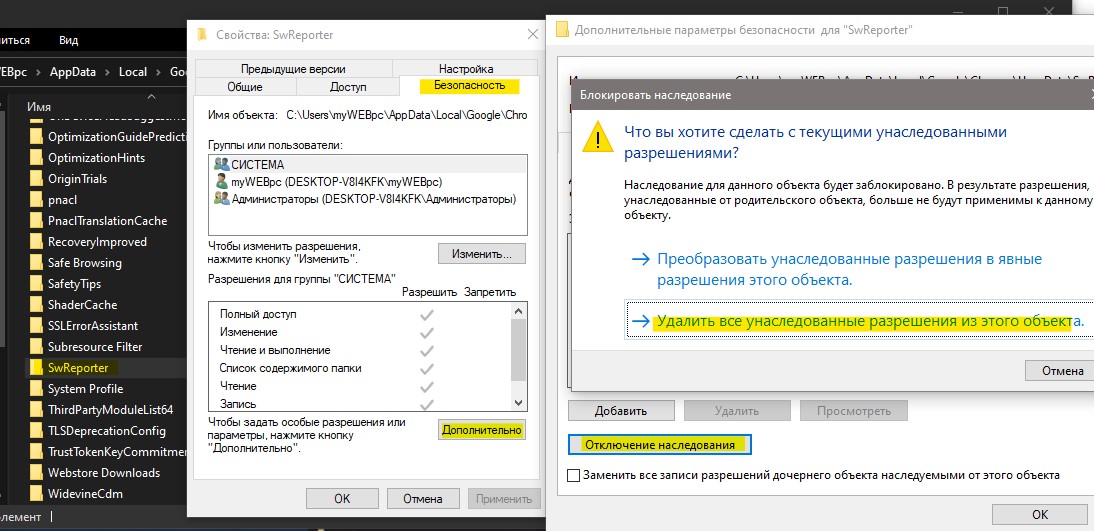Choose Преобразовать унаследованные разрешения в явные

[x=848, y=269]
